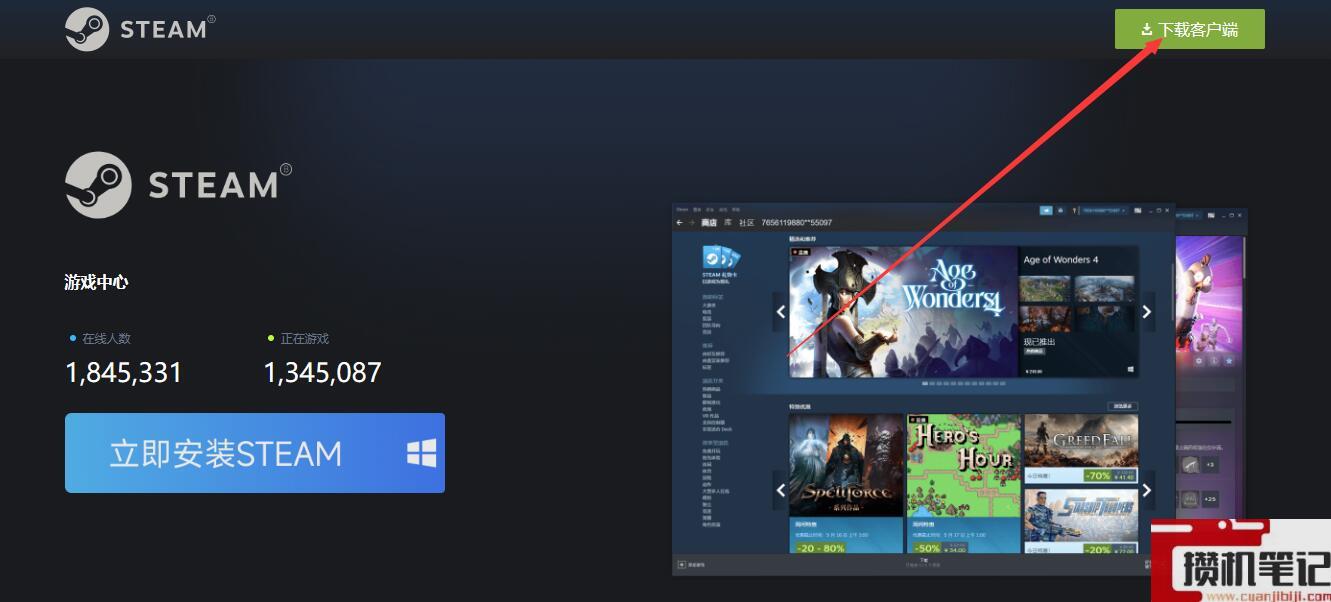The image size is (1331, 602).
Task: Open the Age of Wonders 4 banner artwork
Action: point(904,311)
